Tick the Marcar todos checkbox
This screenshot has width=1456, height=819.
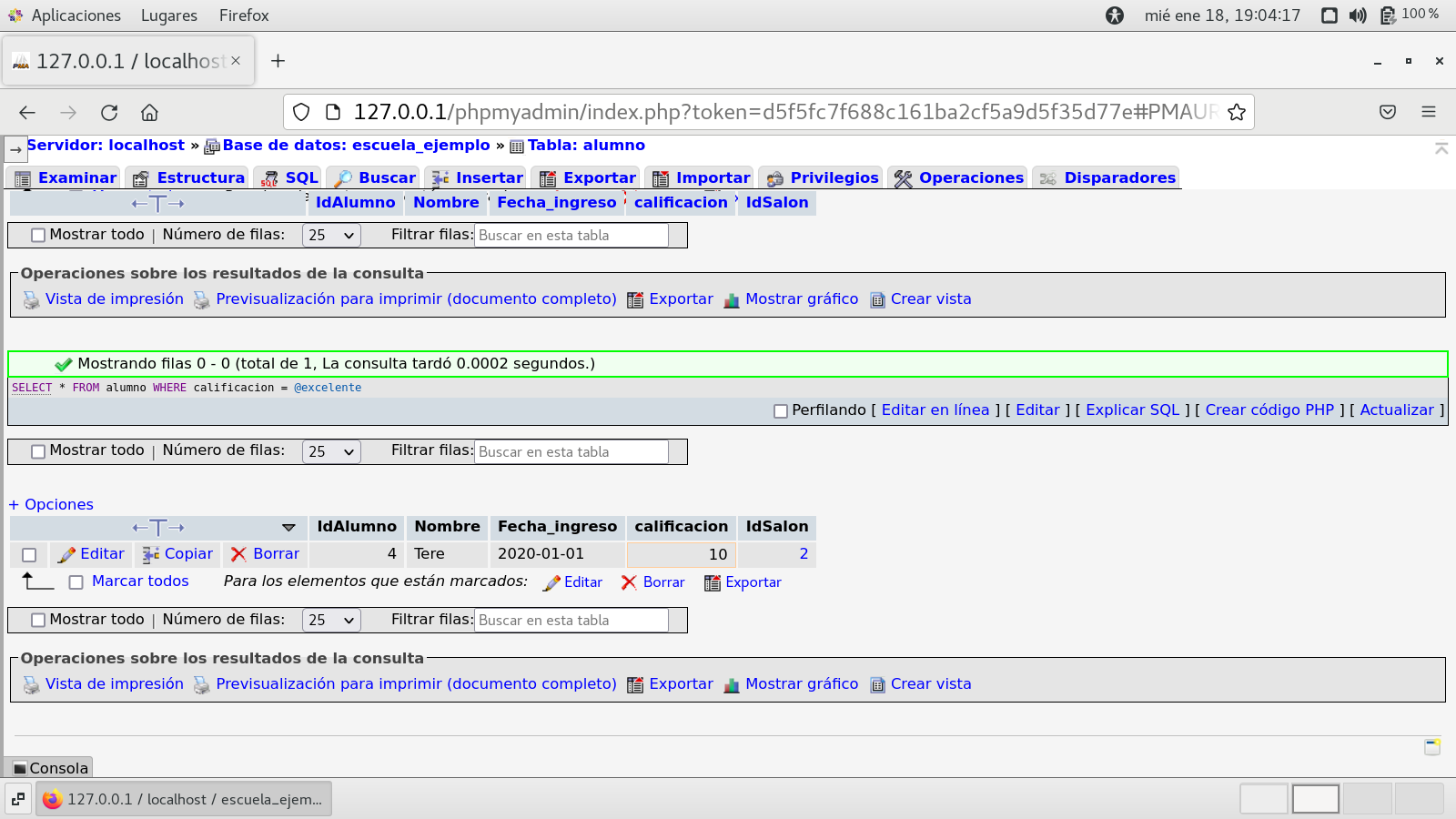tap(76, 582)
